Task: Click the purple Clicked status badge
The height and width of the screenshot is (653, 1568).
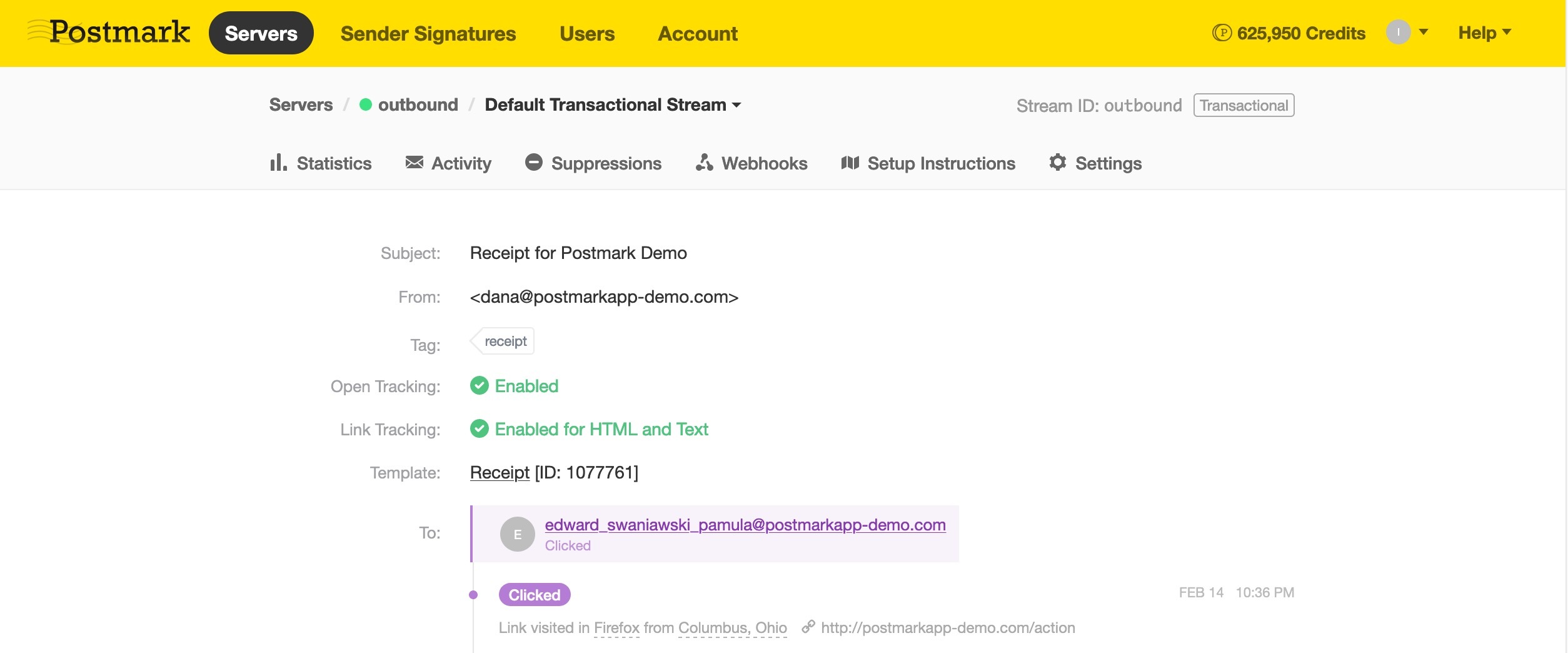Action: point(534,595)
